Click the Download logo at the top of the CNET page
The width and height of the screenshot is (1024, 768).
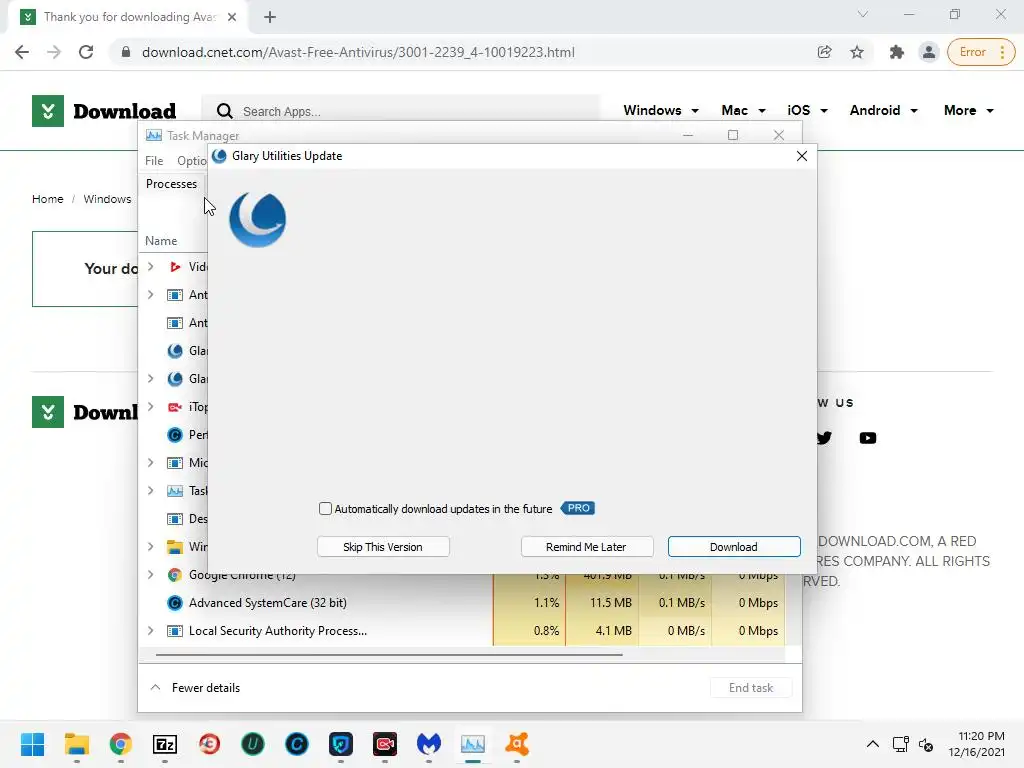click(x=104, y=111)
